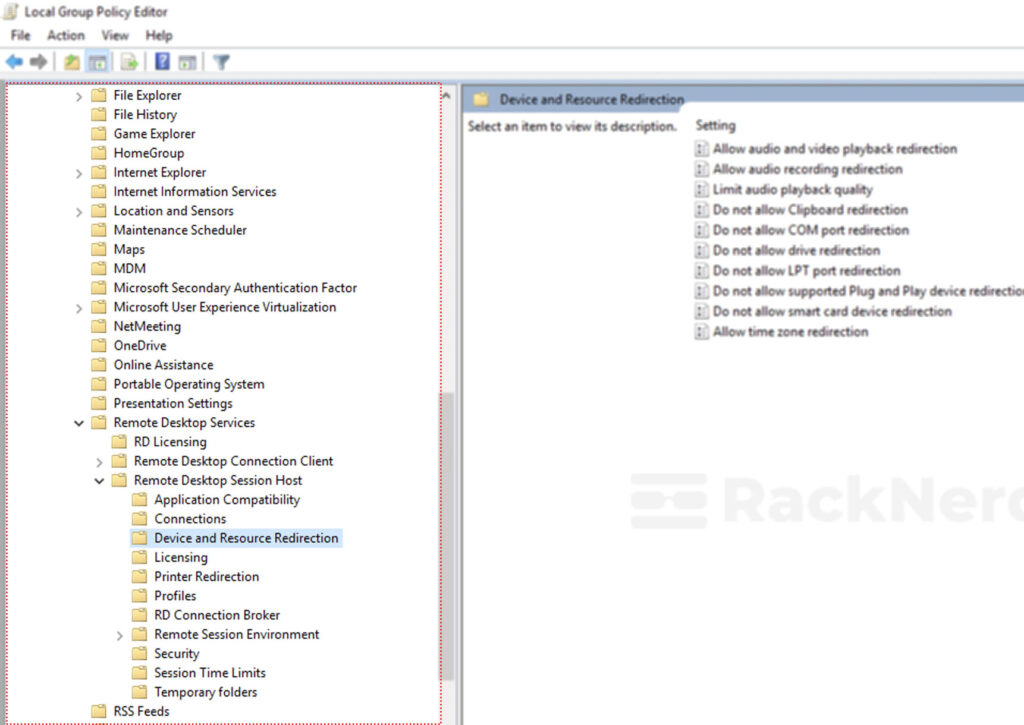This screenshot has height=725, width=1024.
Task: Toggle the Filter on the toolbar
Action: tap(222, 61)
